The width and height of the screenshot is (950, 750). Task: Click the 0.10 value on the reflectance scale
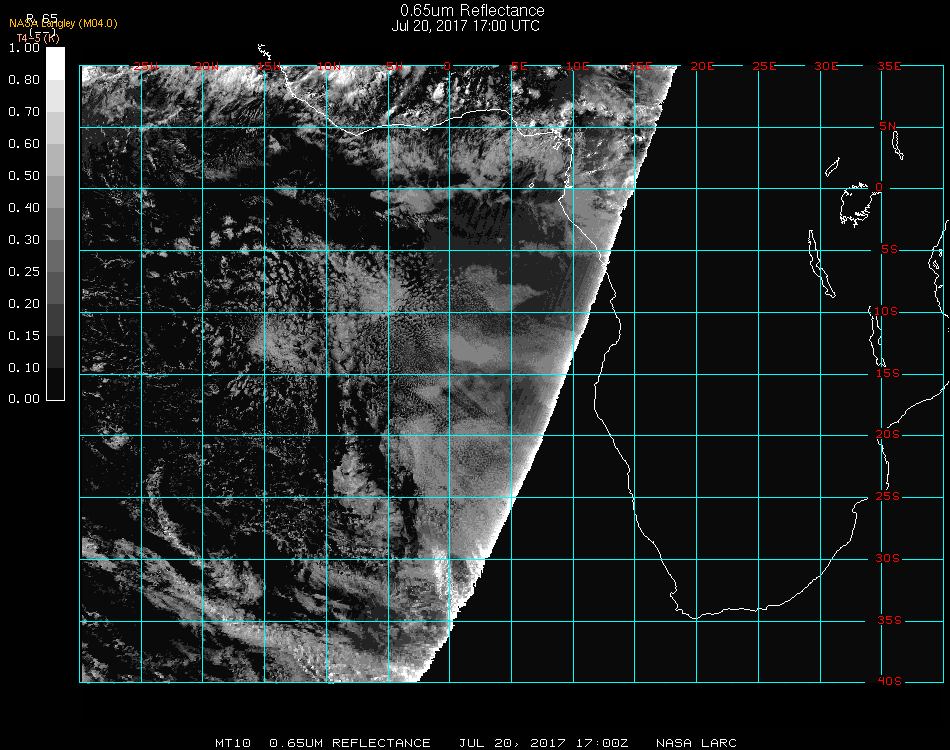[24, 368]
